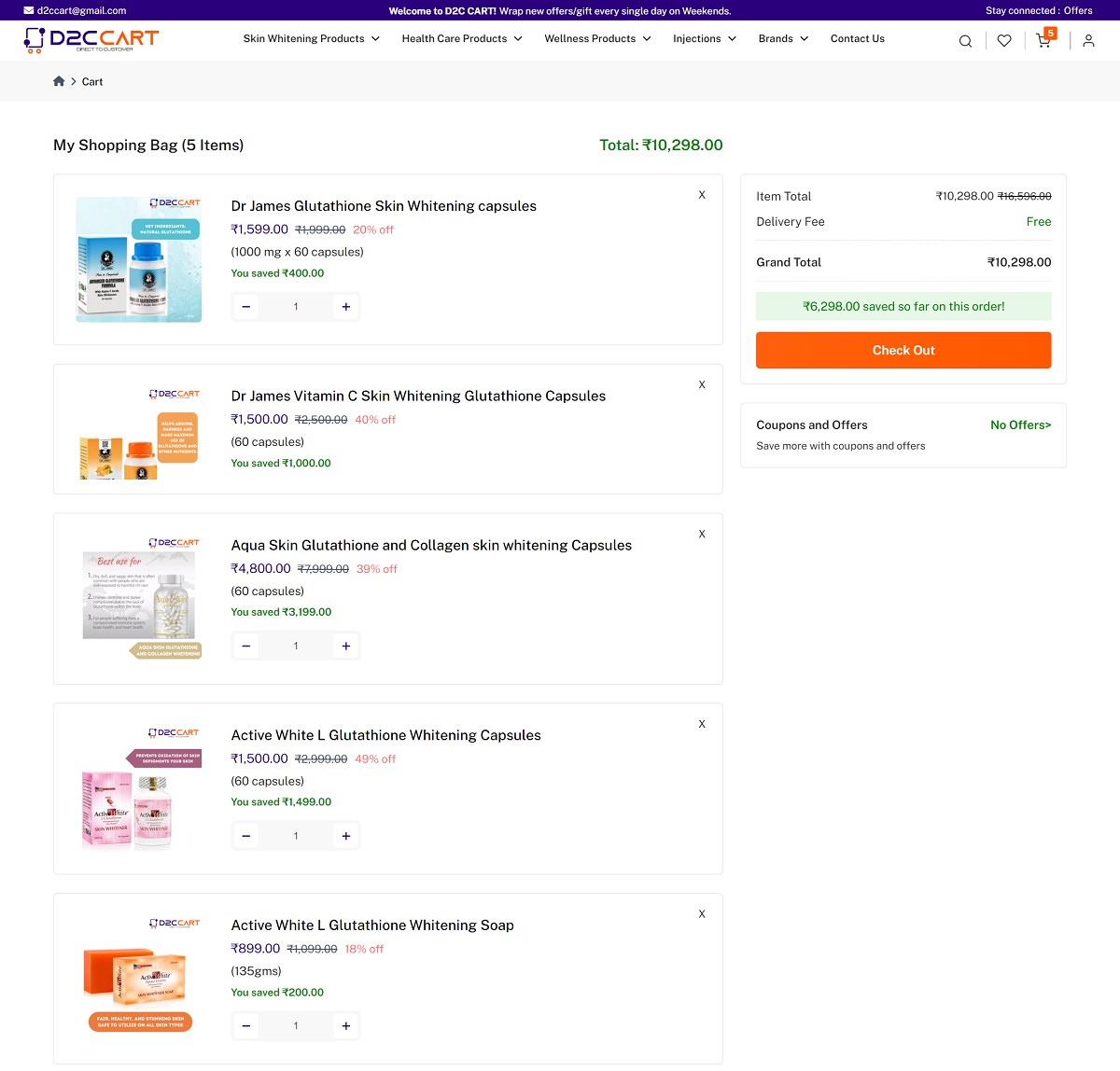Click the D2C CART logo
This screenshot has height=1071, width=1120.
pos(91,40)
